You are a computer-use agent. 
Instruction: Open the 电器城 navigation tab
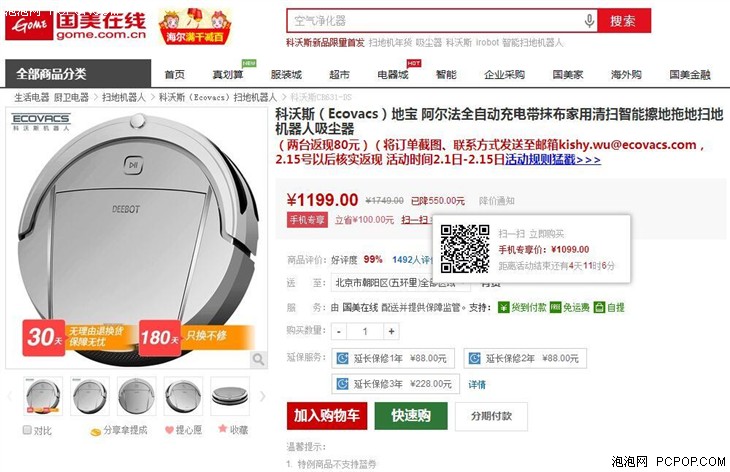coord(392,74)
